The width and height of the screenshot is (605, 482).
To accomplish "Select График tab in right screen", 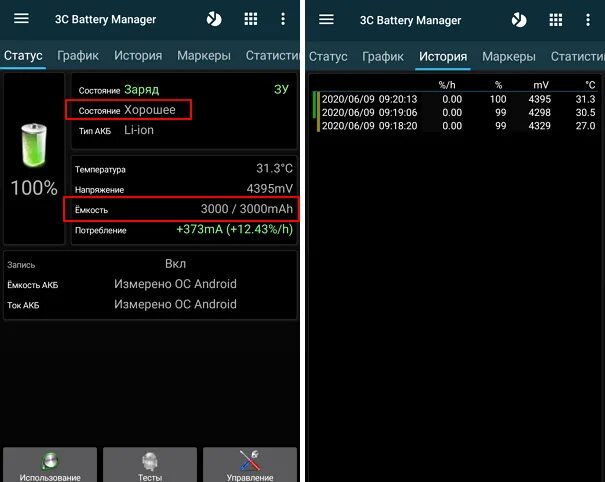I will (x=383, y=57).
